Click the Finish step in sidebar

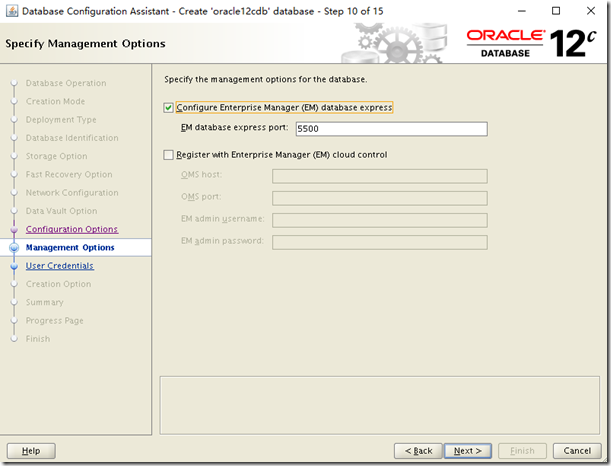tap(38, 339)
